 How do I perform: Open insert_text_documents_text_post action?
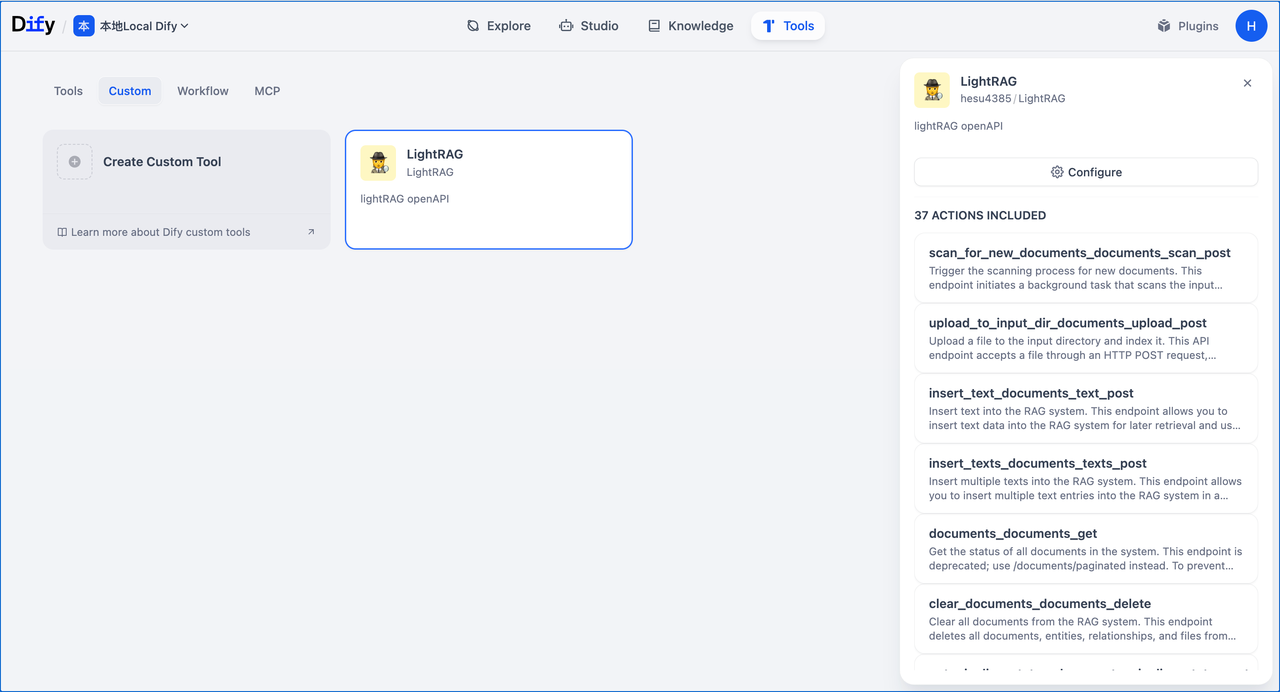coord(1086,408)
